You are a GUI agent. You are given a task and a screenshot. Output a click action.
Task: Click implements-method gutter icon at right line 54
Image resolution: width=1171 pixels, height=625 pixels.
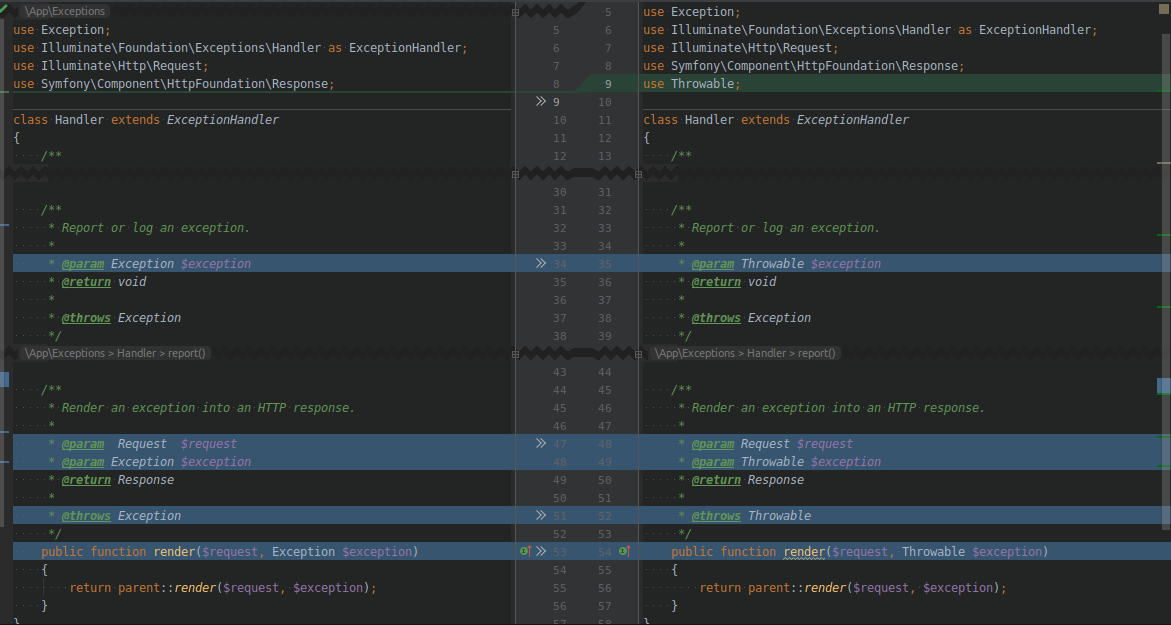625,551
